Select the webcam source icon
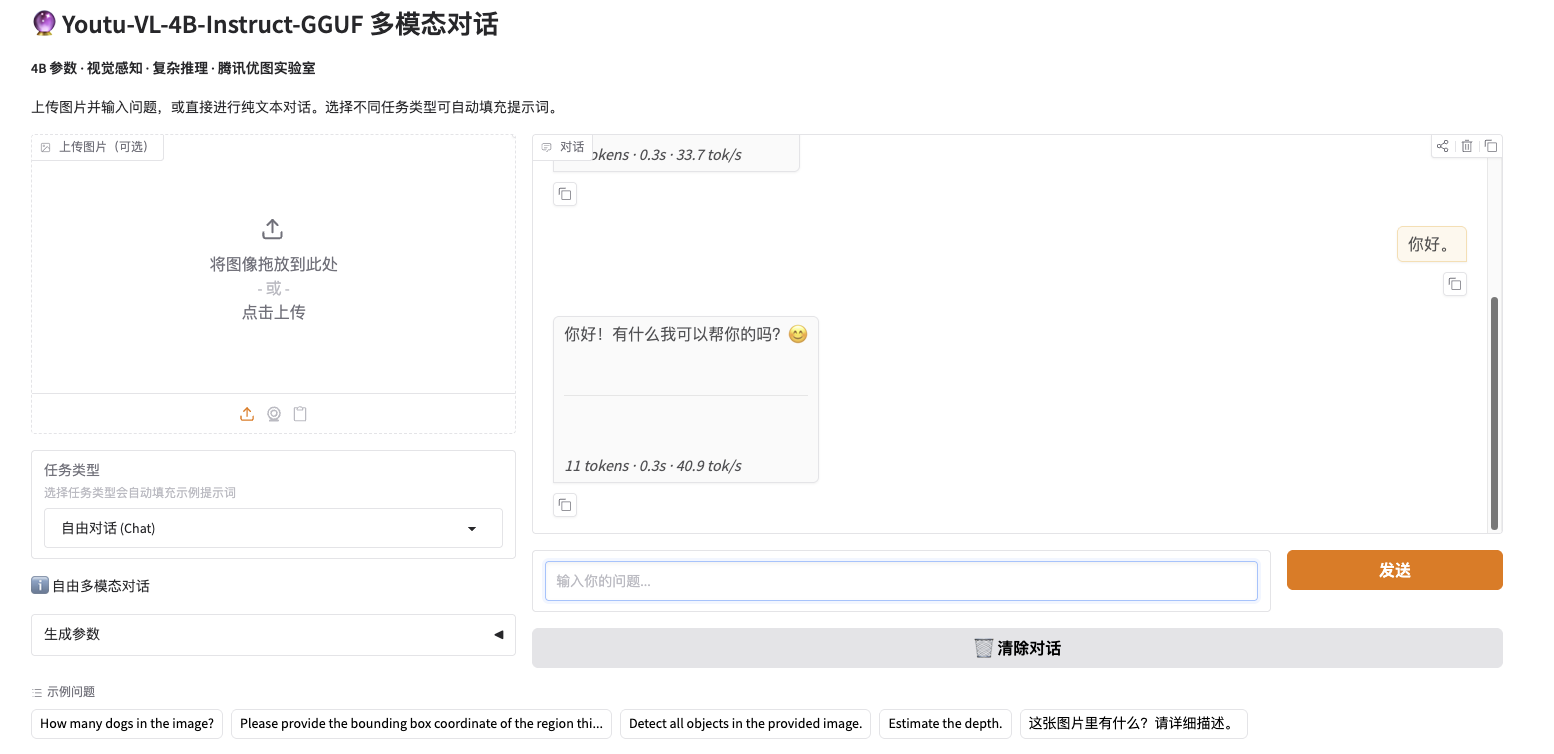 click(274, 414)
